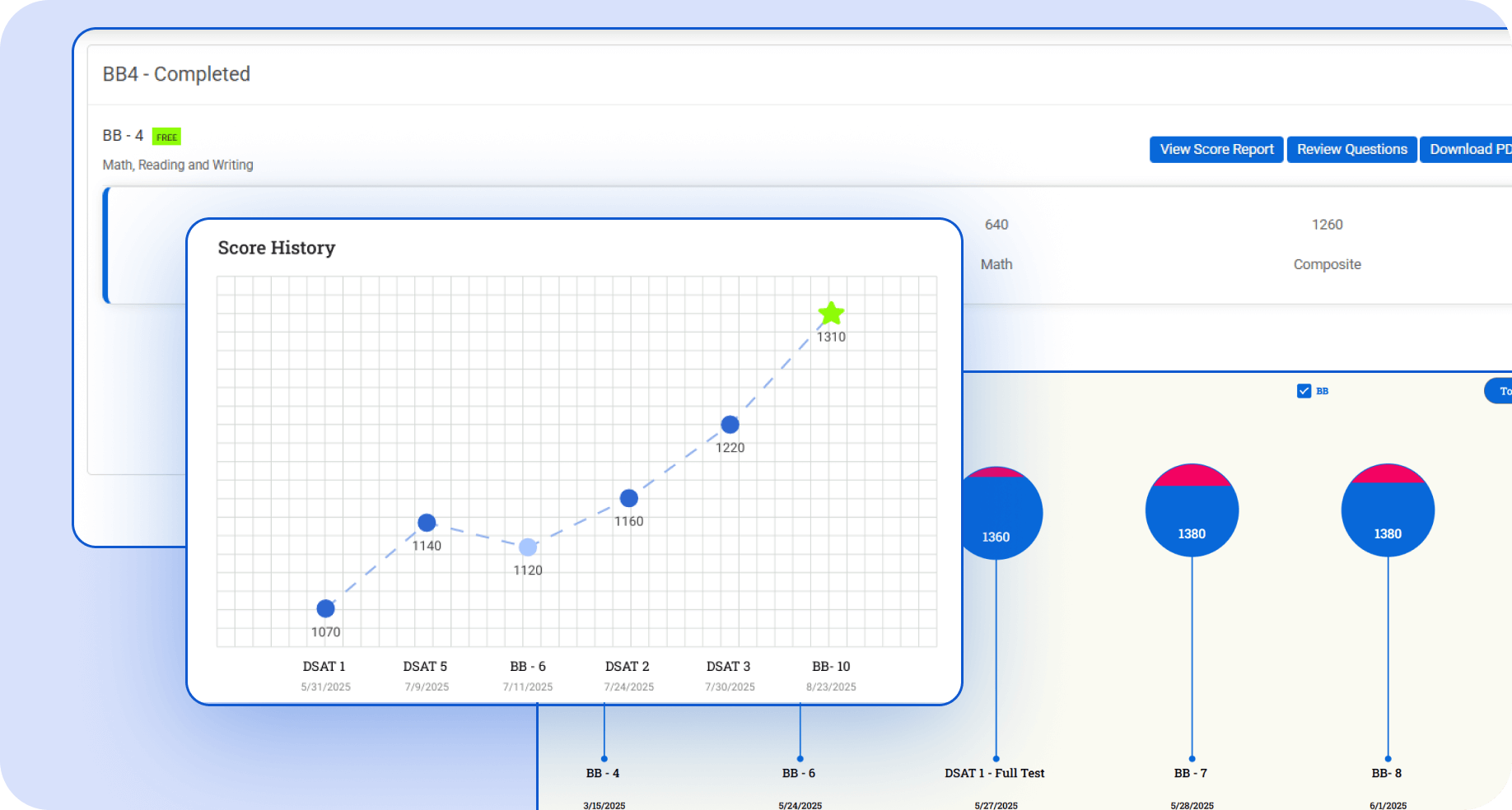The height and width of the screenshot is (810, 1512).
Task: Click the BB - 4 timeline label
Action: [x=603, y=773]
